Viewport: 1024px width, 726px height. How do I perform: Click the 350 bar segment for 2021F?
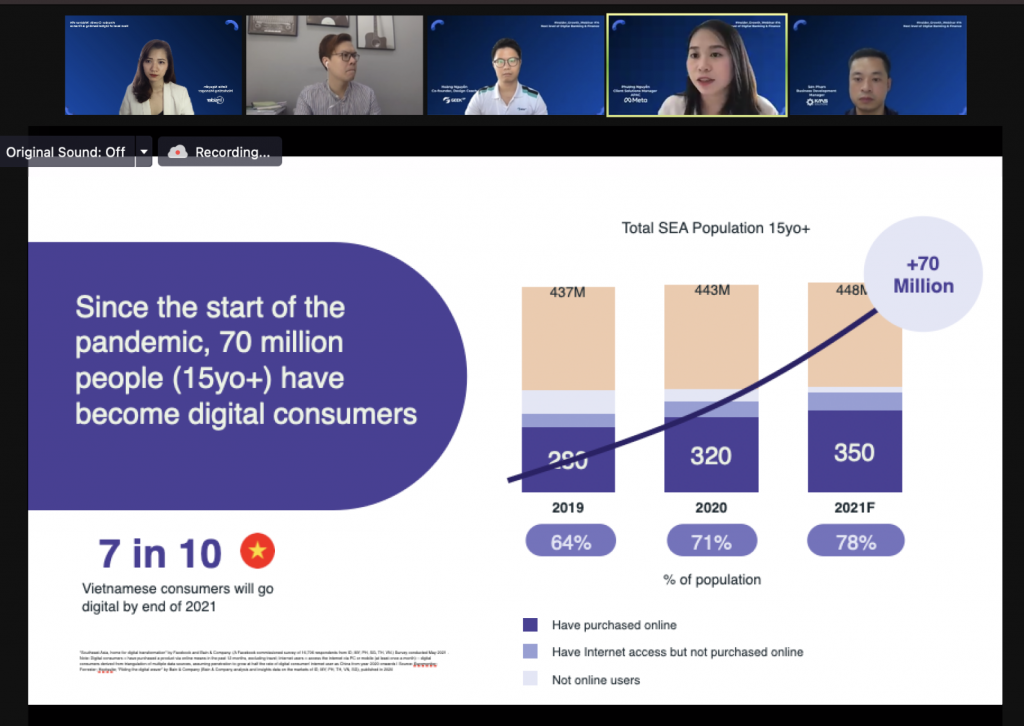click(x=855, y=452)
